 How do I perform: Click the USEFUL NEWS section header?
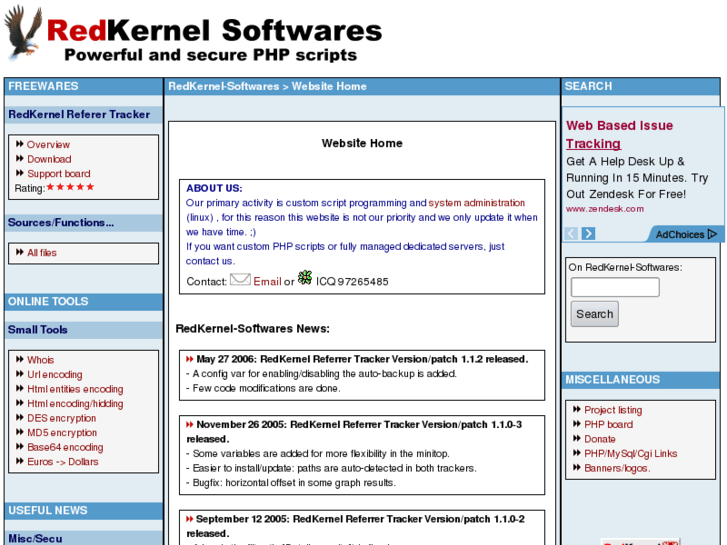pos(47,510)
